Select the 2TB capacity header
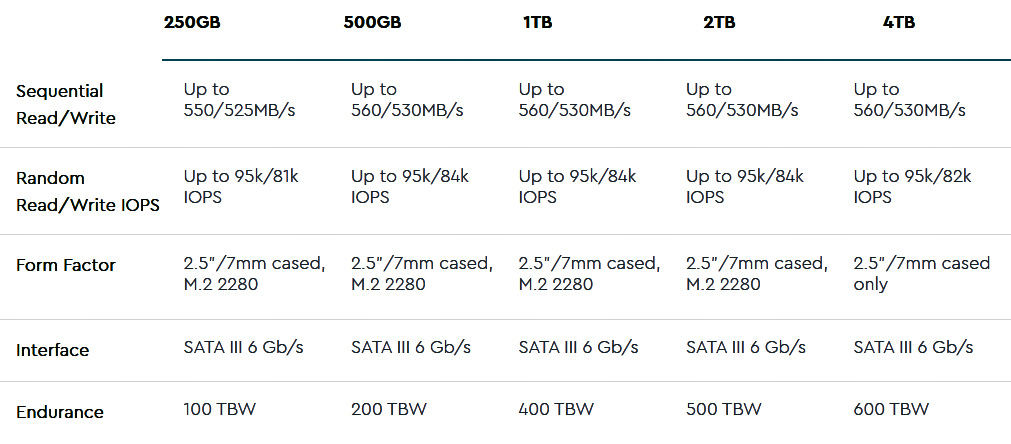Image resolution: width=1011 pixels, height=444 pixels. [719, 23]
